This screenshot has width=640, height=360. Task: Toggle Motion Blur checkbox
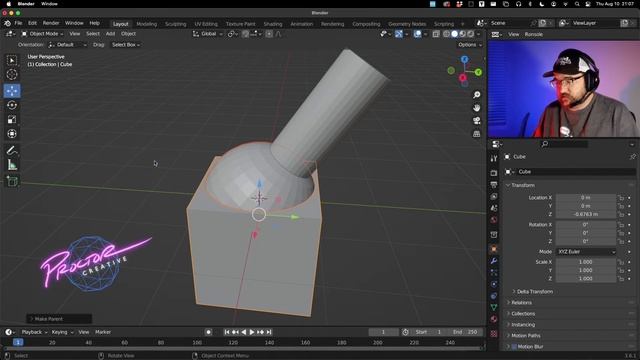pos(514,347)
